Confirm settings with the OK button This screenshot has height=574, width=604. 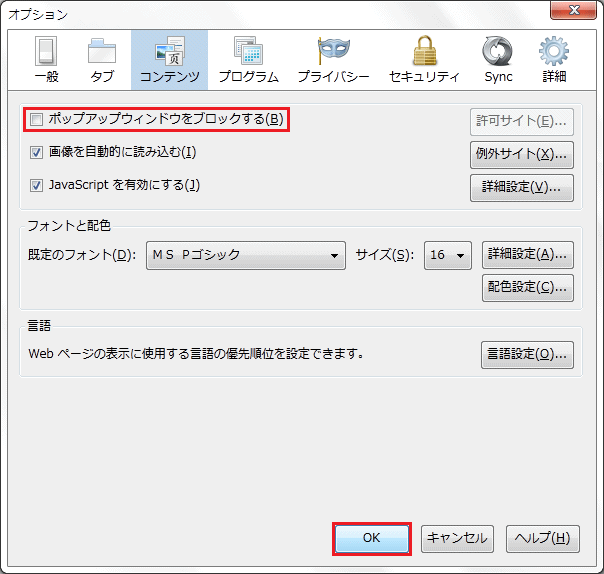tap(372, 539)
